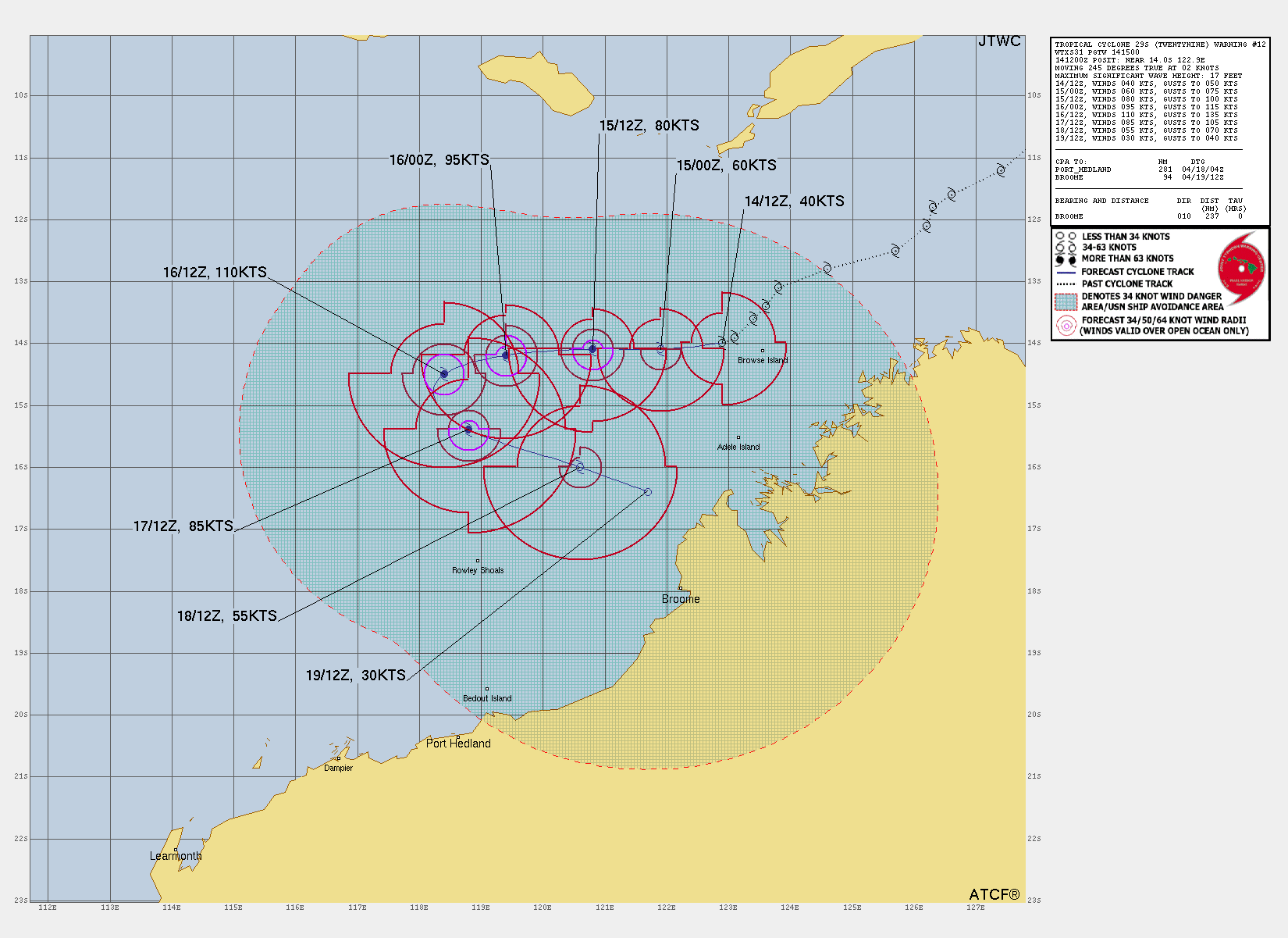Click the 'Adele Island' place name
The image size is (1288, 938).
738,448
